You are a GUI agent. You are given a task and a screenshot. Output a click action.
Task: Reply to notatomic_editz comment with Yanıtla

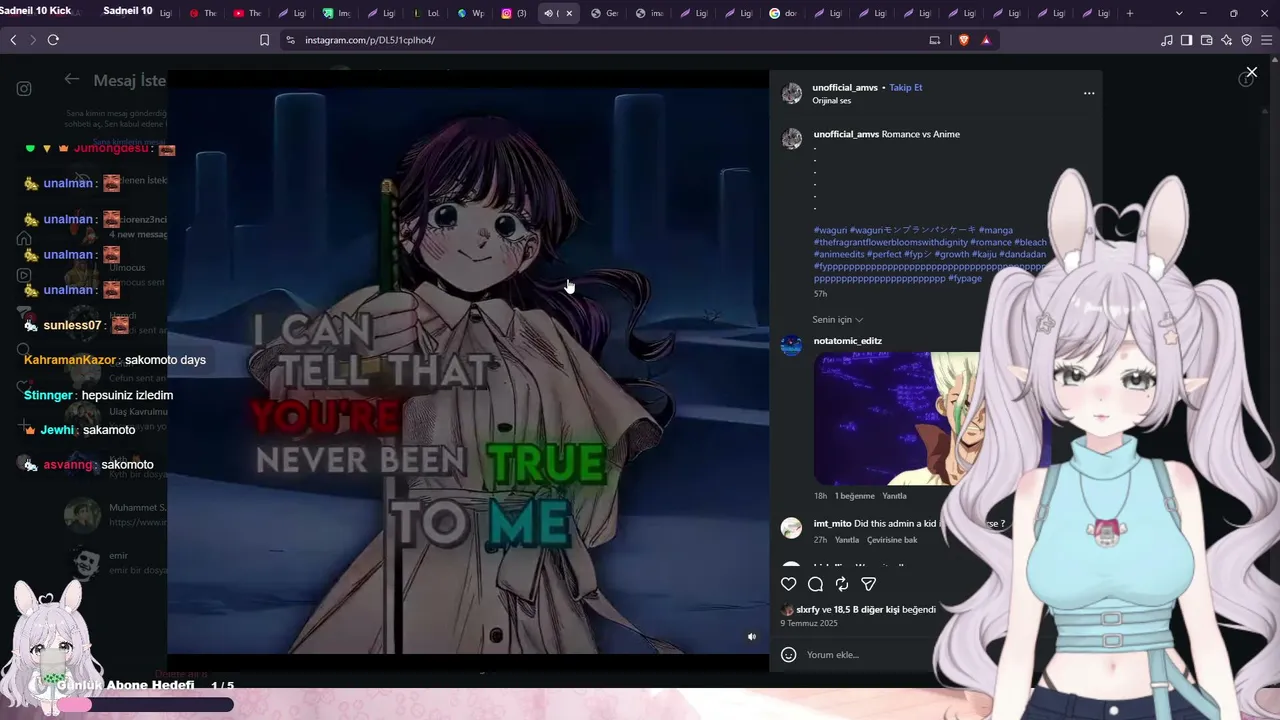pos(894,496)
